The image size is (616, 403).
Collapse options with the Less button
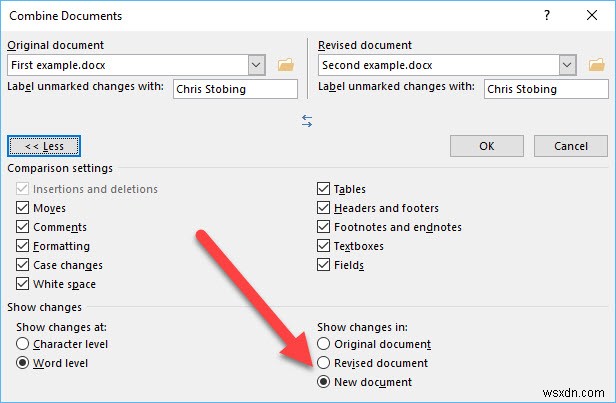44,146
